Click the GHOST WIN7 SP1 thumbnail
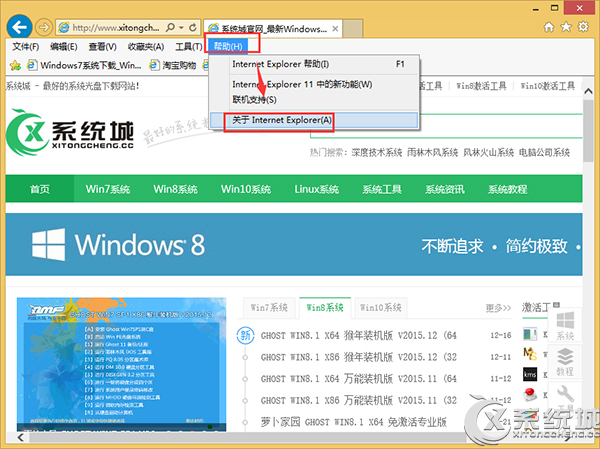Screen dimensions: 600x449 [121, 364]
